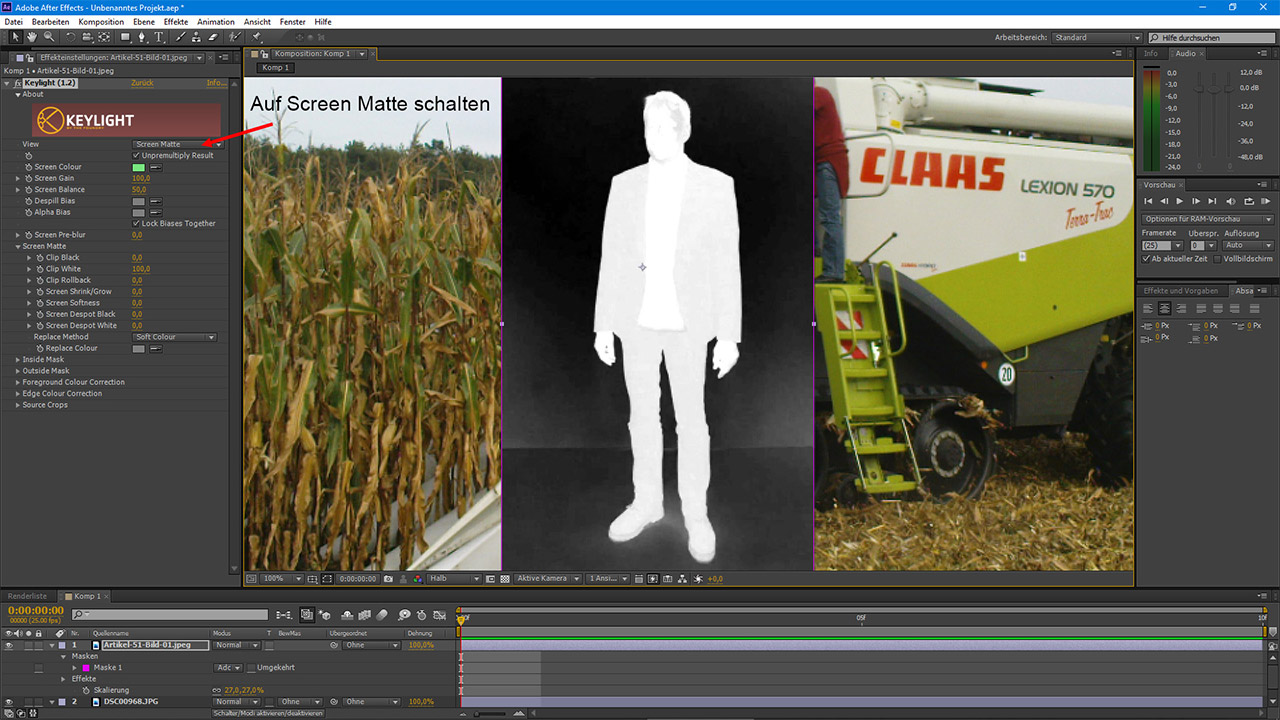Hide the Artikel-51-Bild-01.jpeg layer
Viewport: 1280px width, 720px height.
point(8,645)
